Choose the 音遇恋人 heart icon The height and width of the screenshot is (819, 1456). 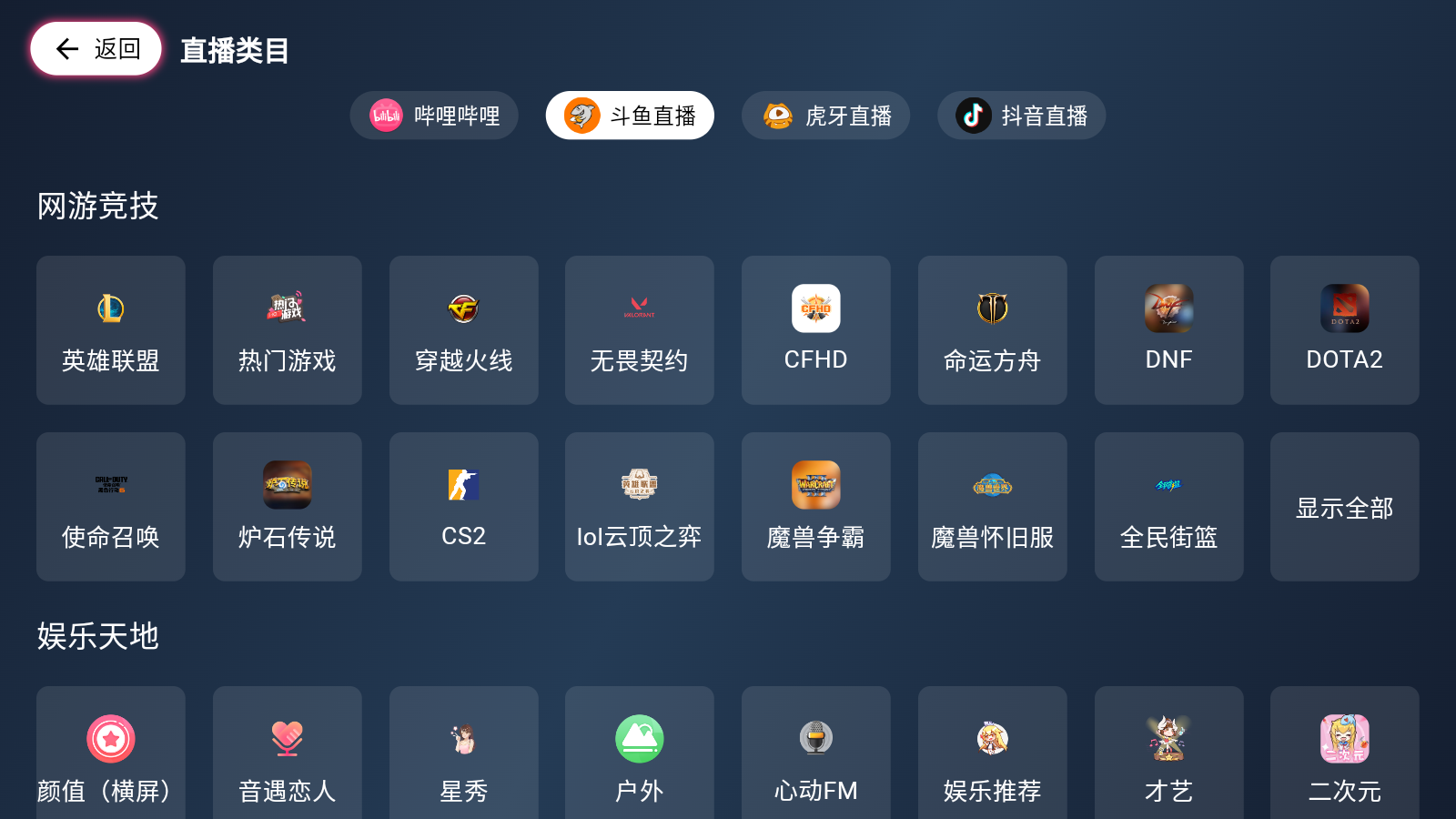[x=288, y=739]
